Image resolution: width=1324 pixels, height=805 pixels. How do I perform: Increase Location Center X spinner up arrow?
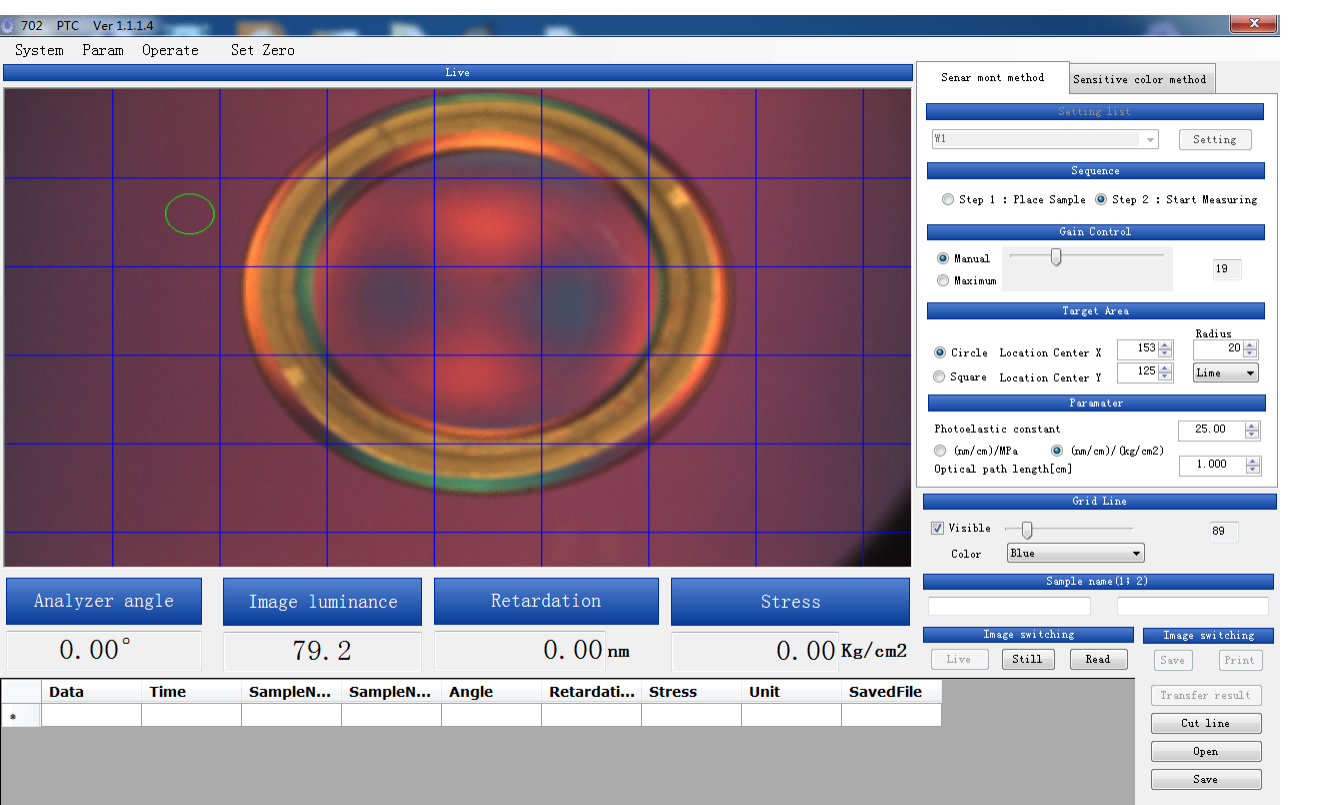[1166, 344]
